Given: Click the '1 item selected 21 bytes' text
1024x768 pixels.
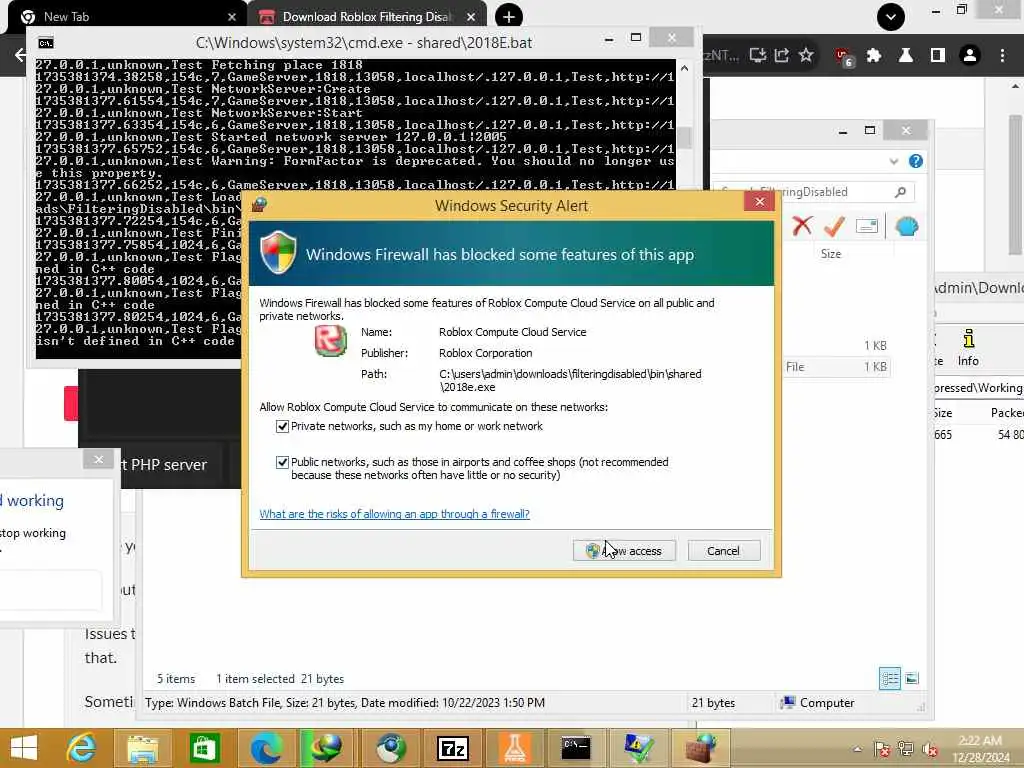Looking at the screenshot, I should pos(280,679).
